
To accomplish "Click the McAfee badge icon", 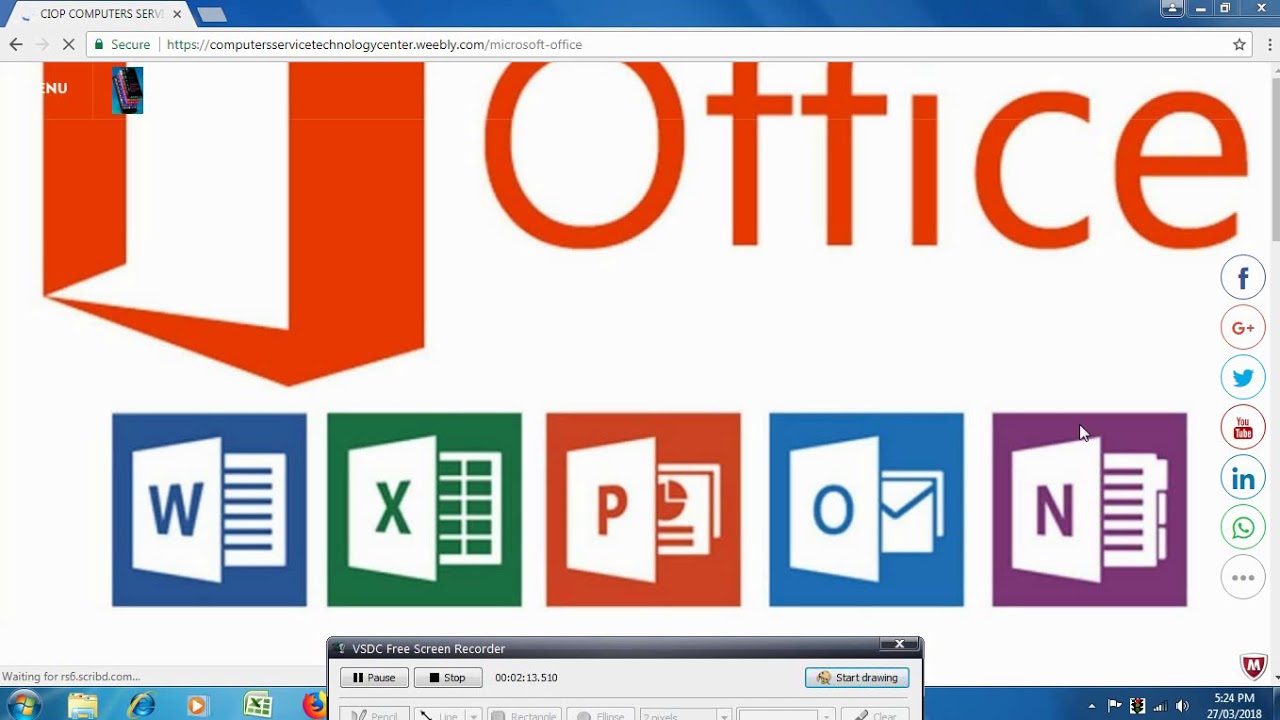I will coord(1253,666).
